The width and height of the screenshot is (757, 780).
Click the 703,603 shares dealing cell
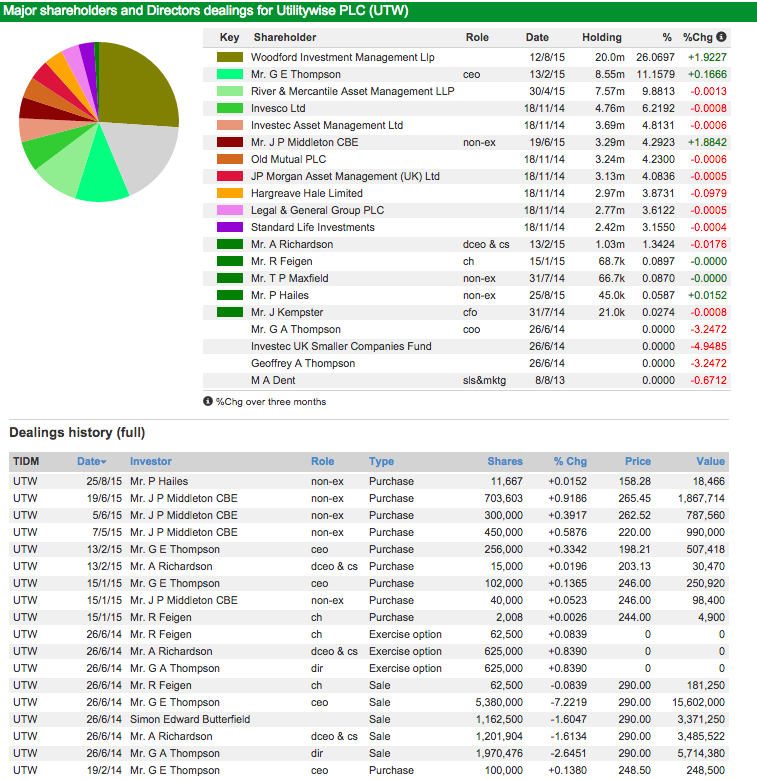(503, 498)
